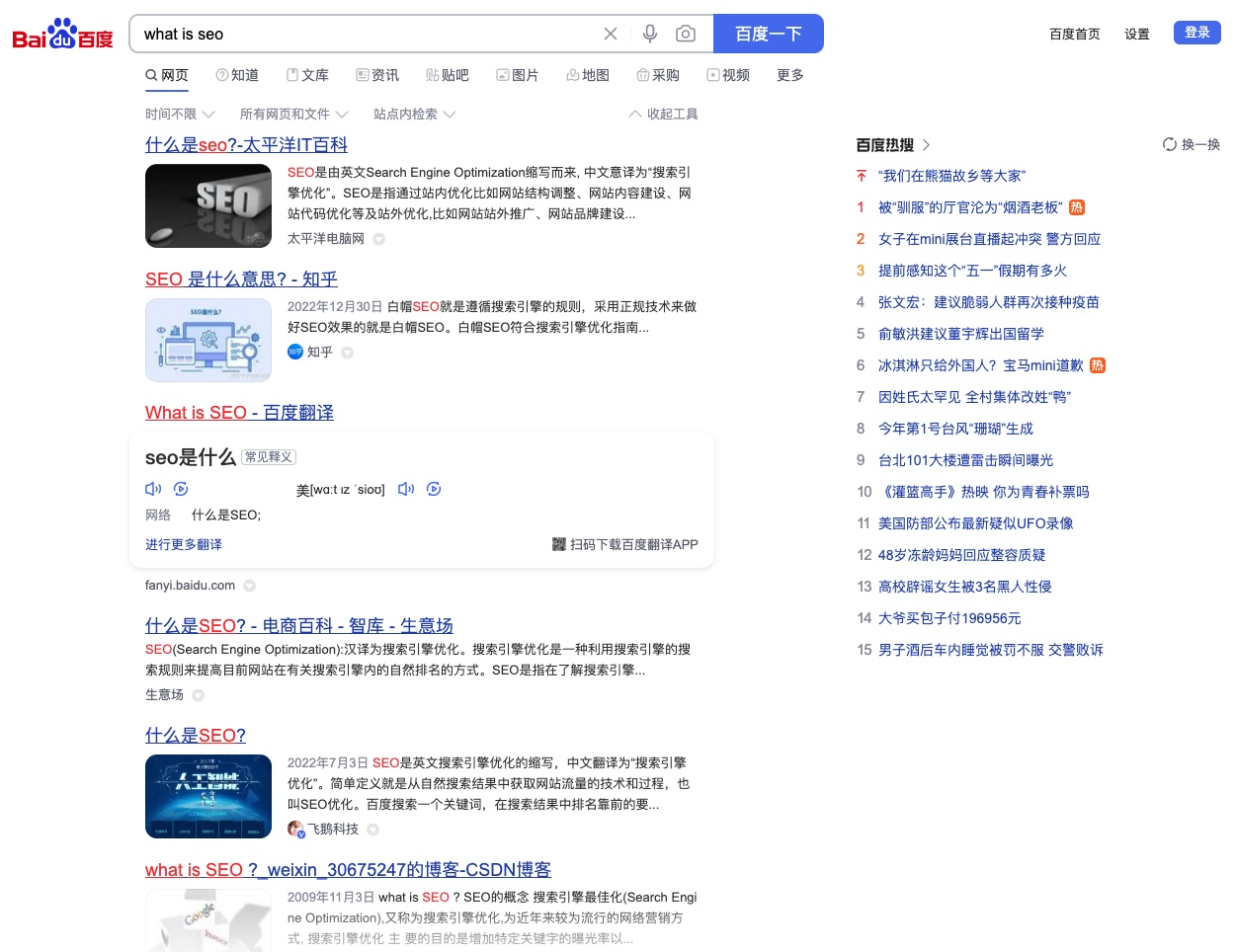Focus the search box containing 'what is seo'

(366, 34)
